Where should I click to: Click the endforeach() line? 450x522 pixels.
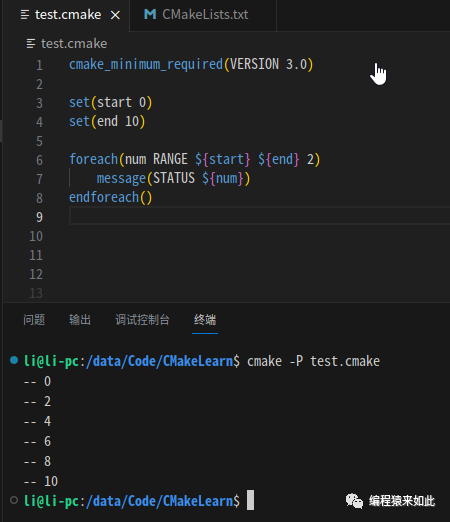[x=111, y=197]
